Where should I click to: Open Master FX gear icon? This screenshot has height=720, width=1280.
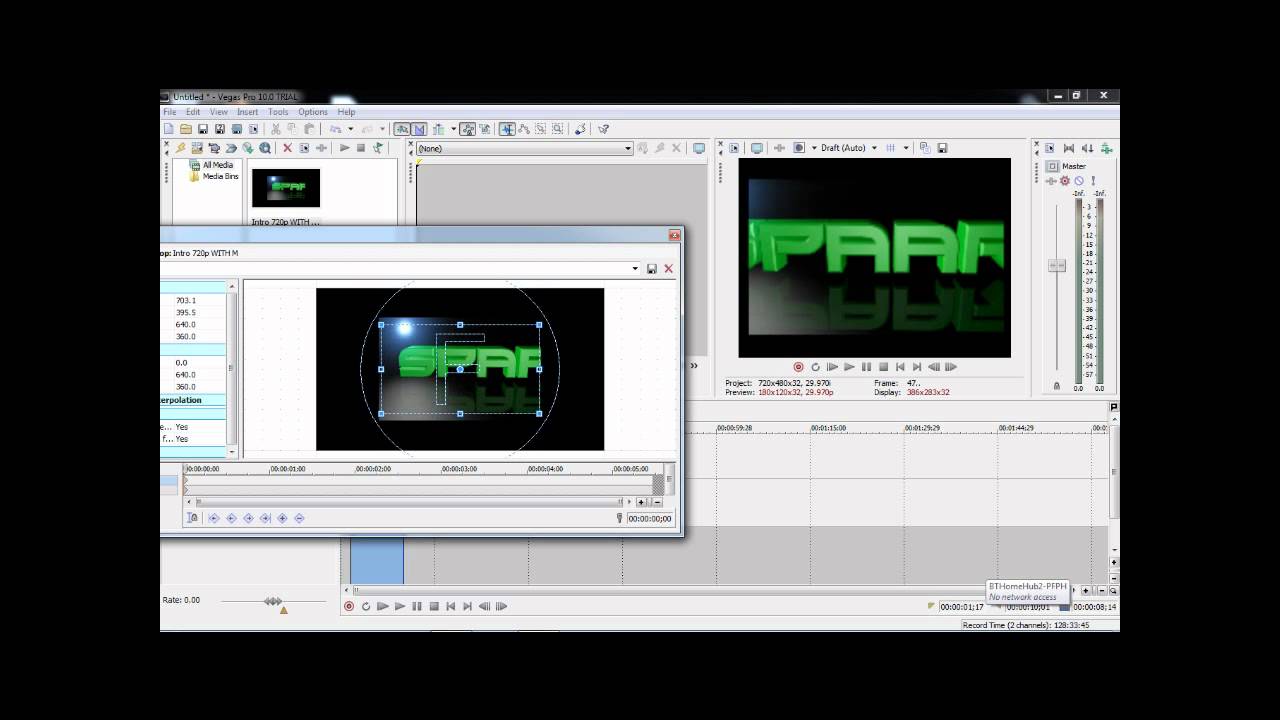[x=1065, y=181]
